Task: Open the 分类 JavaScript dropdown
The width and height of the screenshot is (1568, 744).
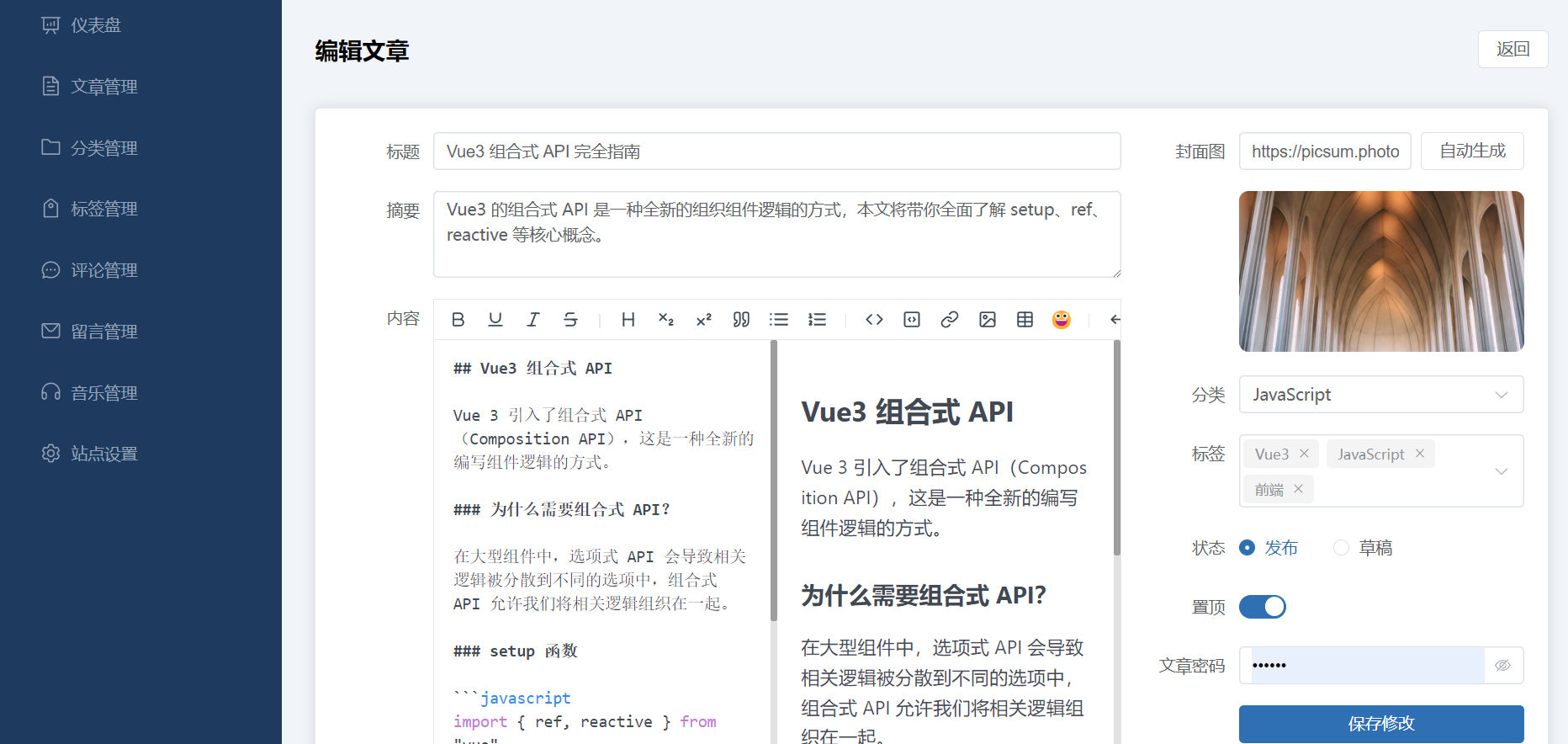Action: point(1381,395)
